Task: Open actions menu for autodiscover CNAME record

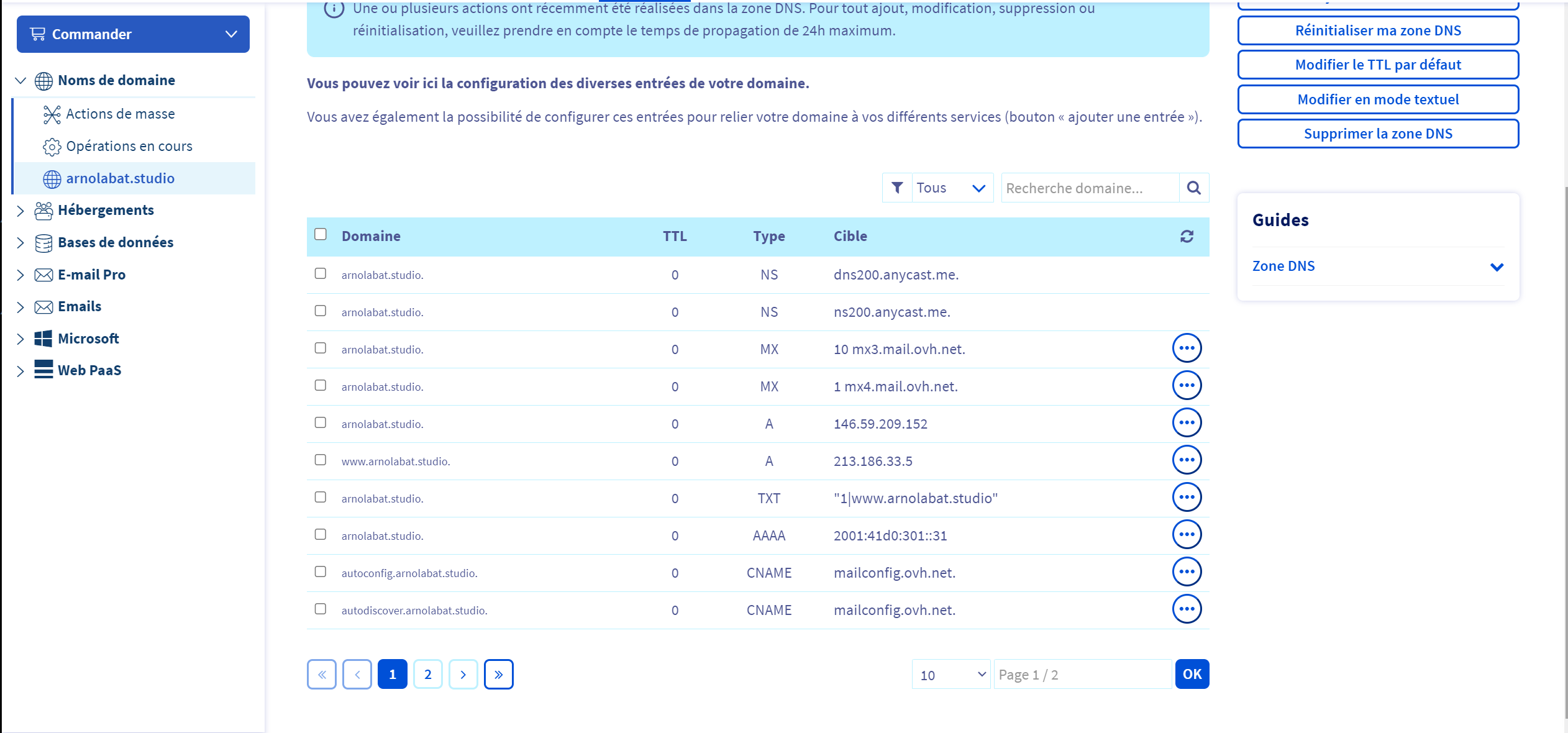Action: pos(1187,609)
